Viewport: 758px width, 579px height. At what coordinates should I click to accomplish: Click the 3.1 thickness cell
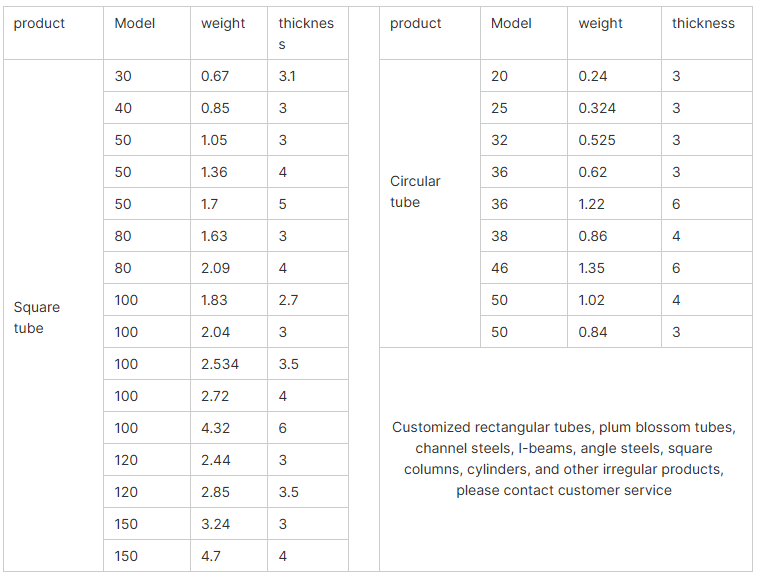(x=307, y=76)
